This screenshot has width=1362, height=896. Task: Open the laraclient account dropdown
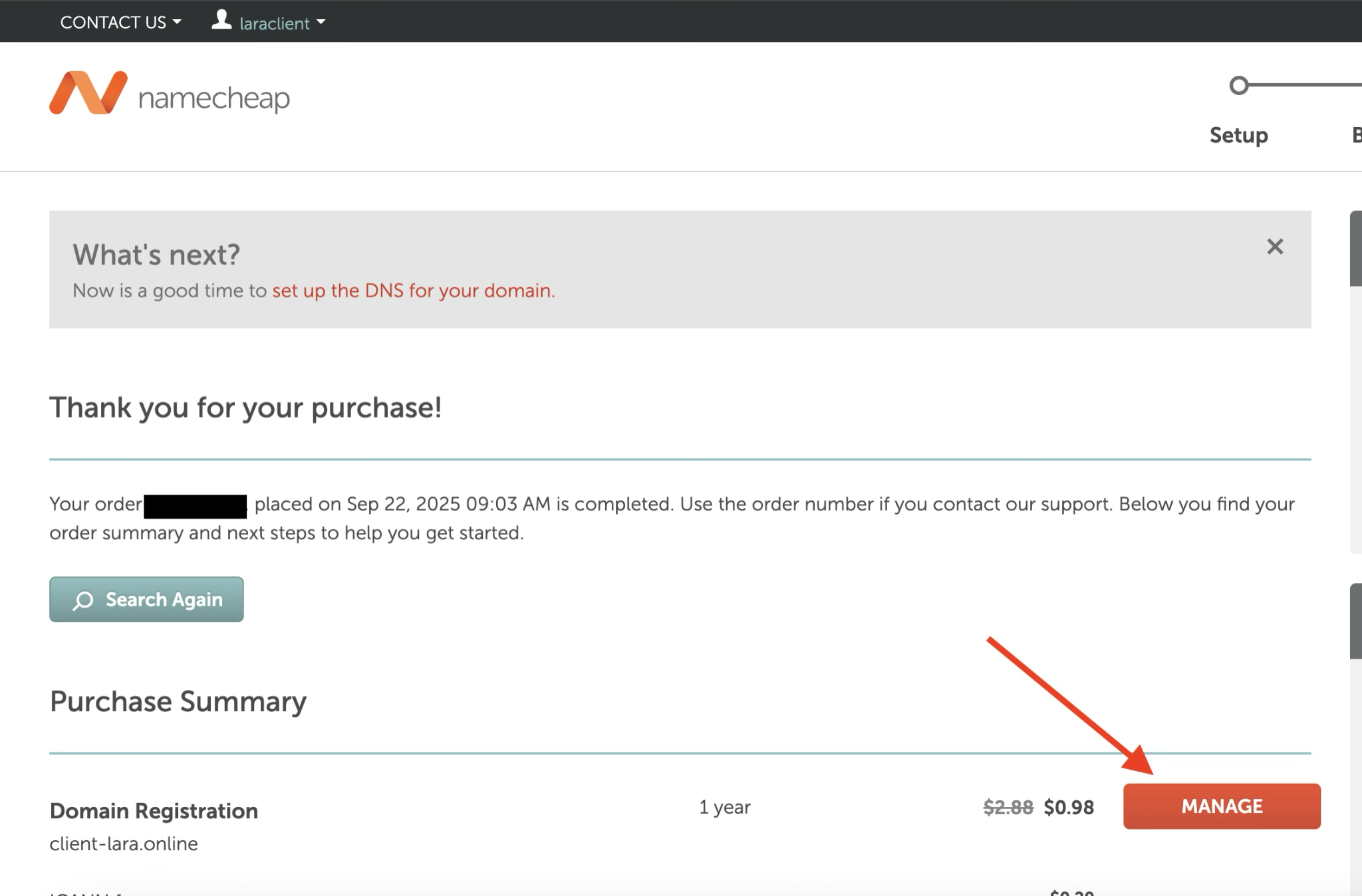[x=274, y=23]
